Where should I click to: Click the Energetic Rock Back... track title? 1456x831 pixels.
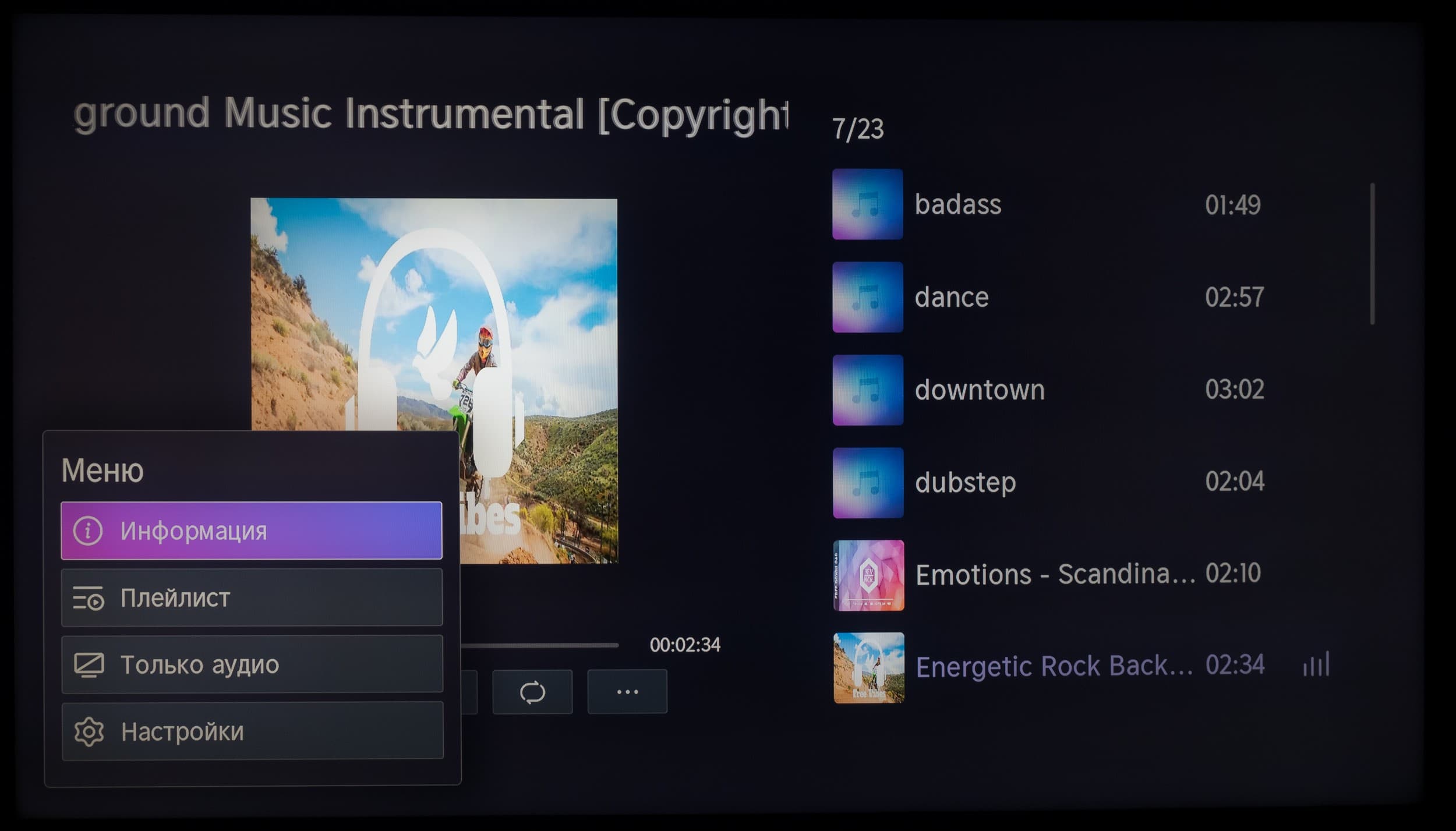[1054, 666]
